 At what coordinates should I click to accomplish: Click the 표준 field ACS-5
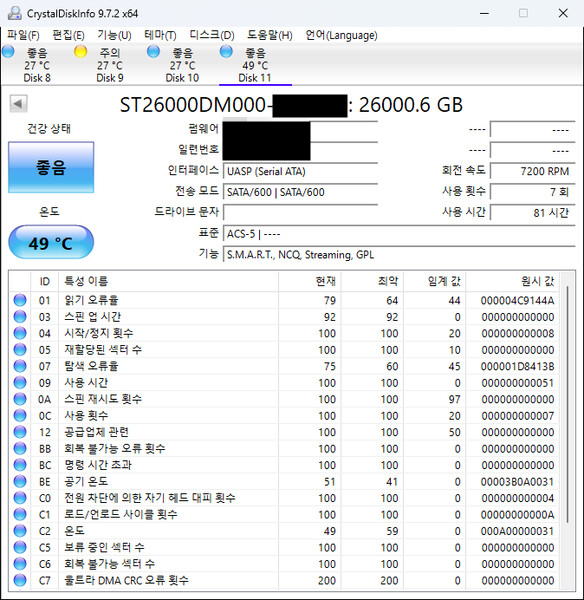[399, 233]
